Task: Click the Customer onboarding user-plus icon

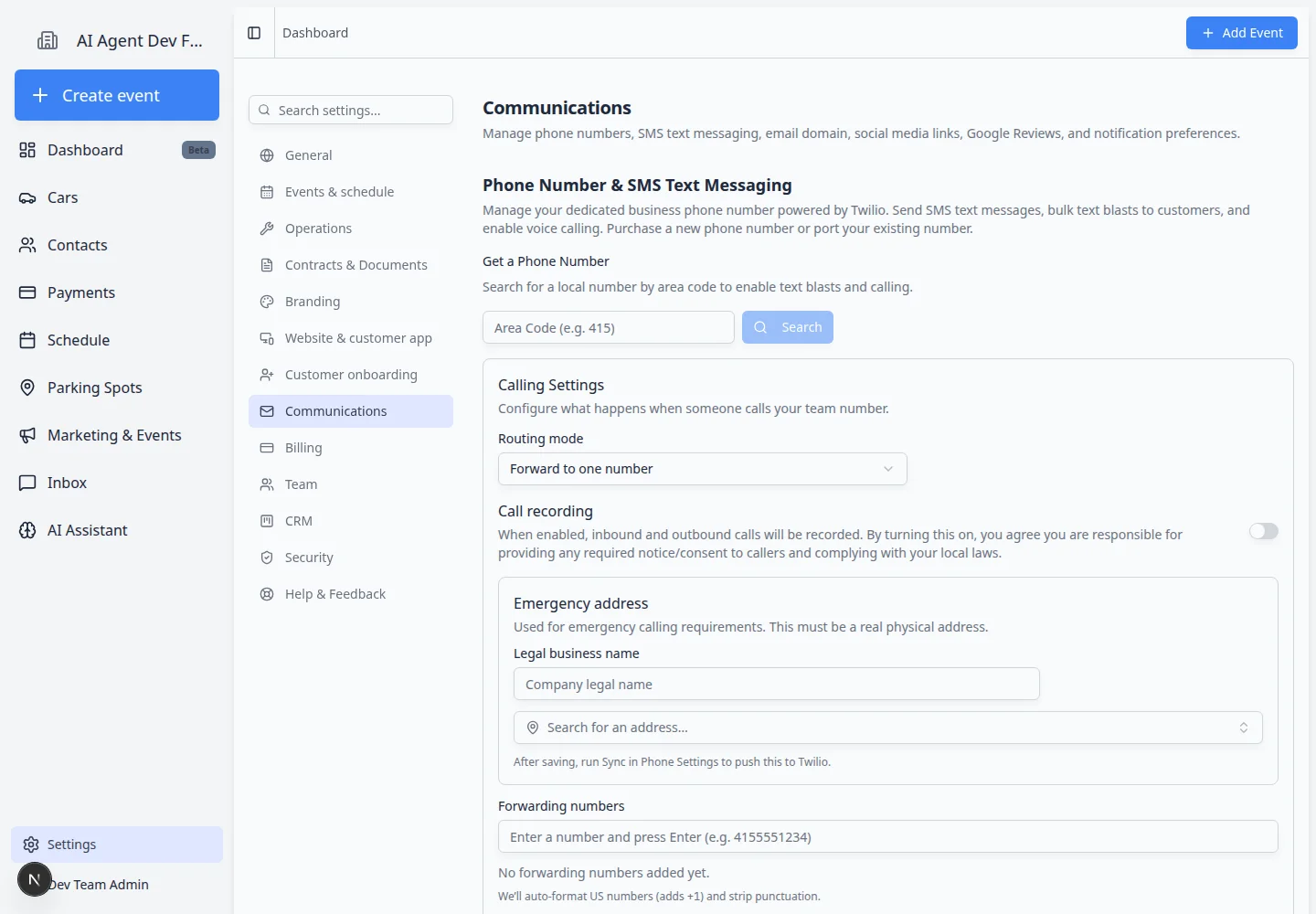Action: pyautogui.click(x=267, y=375)
